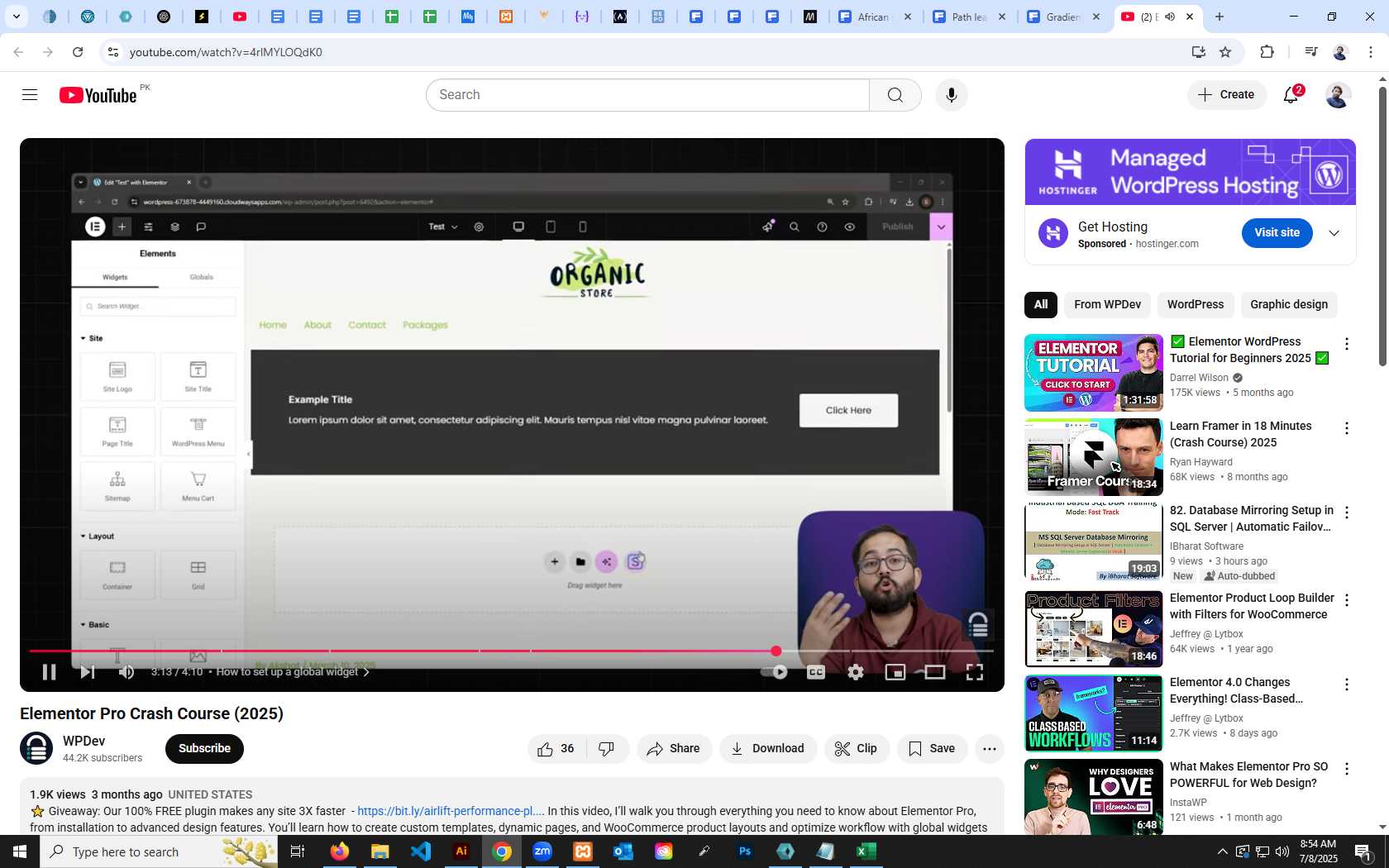Visit site for Hostinger ad

point(1277,233)
